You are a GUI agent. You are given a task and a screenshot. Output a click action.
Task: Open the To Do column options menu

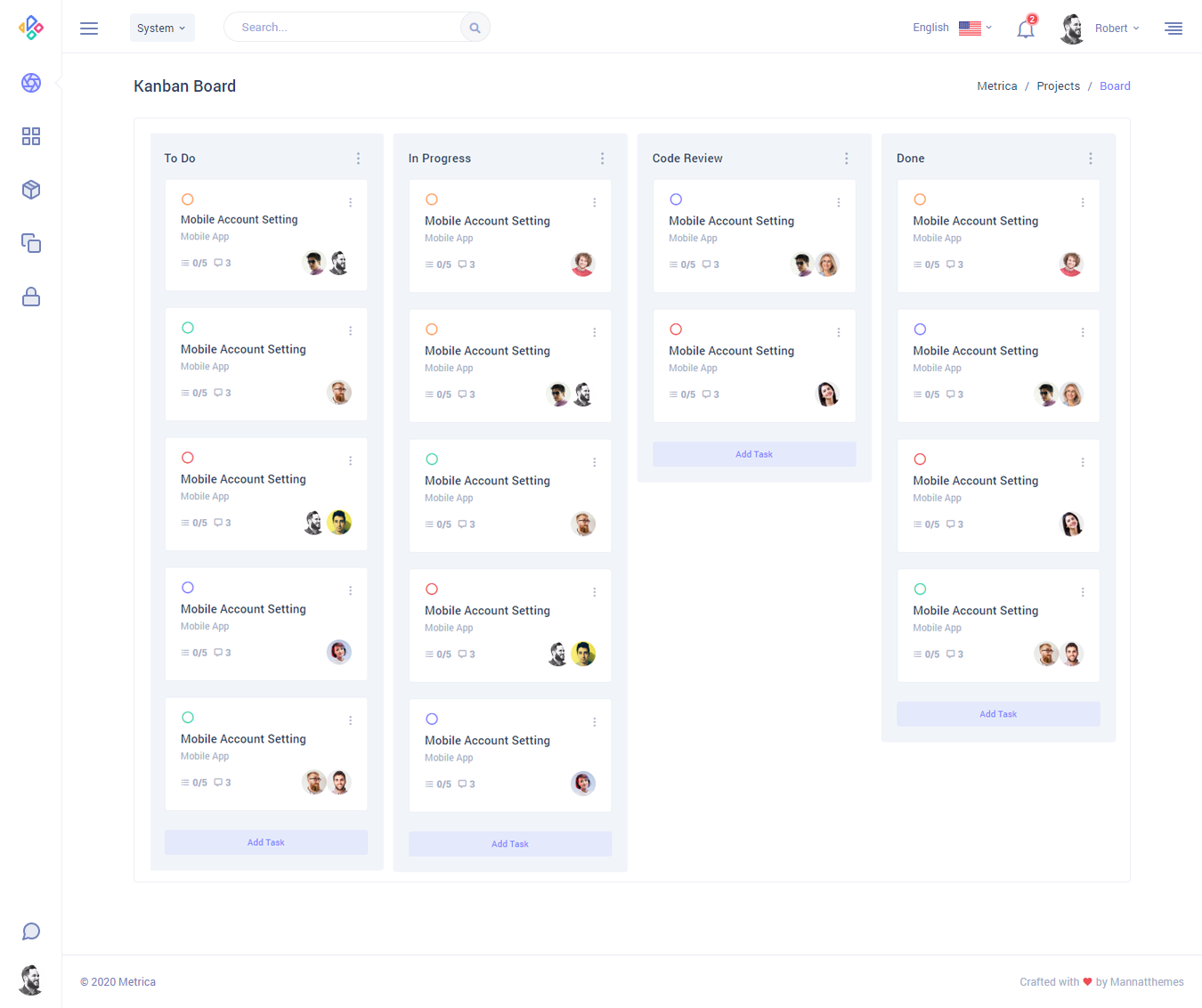point(358,159)
